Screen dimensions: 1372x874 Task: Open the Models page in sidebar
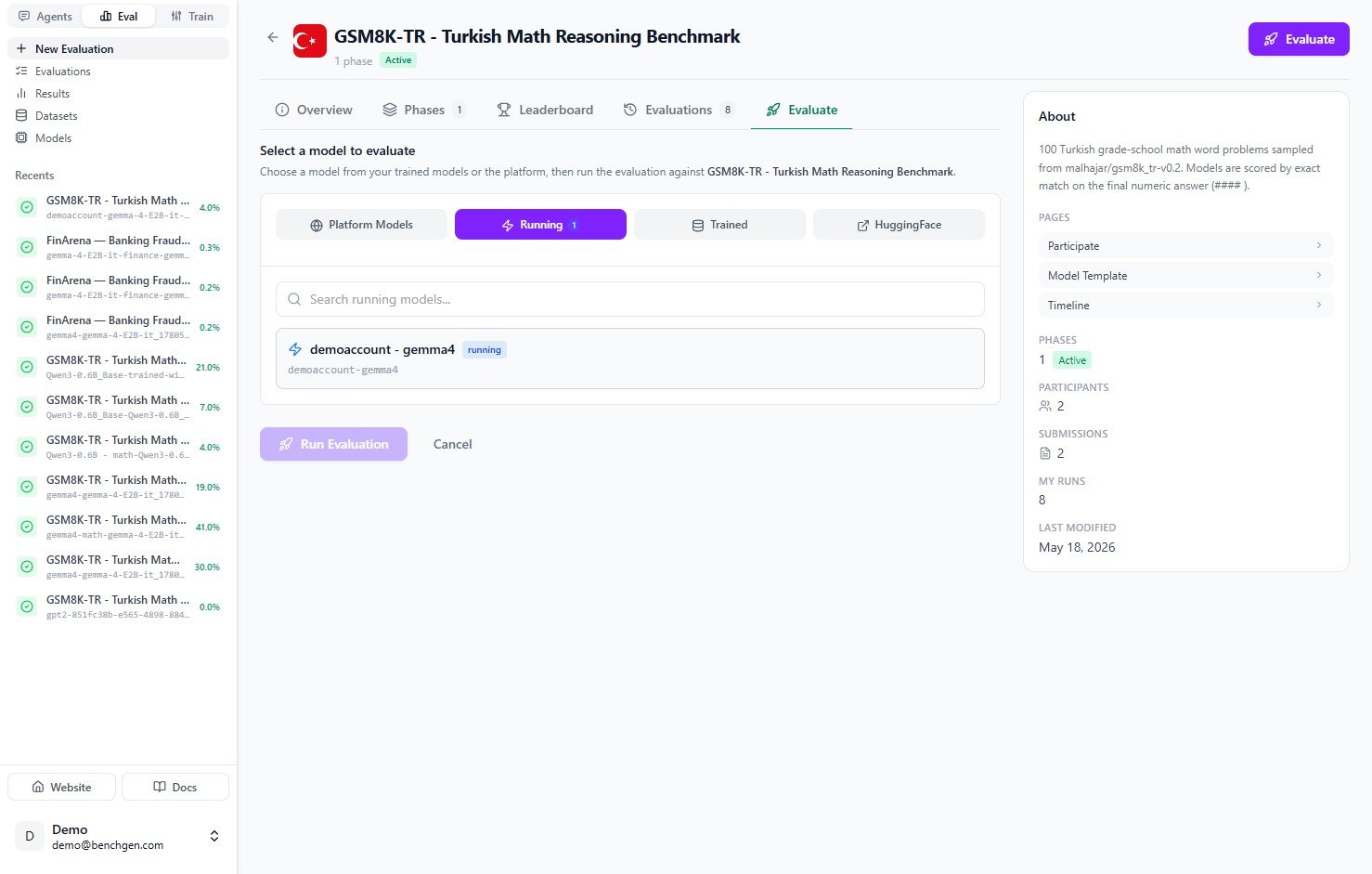coord(118,137)
